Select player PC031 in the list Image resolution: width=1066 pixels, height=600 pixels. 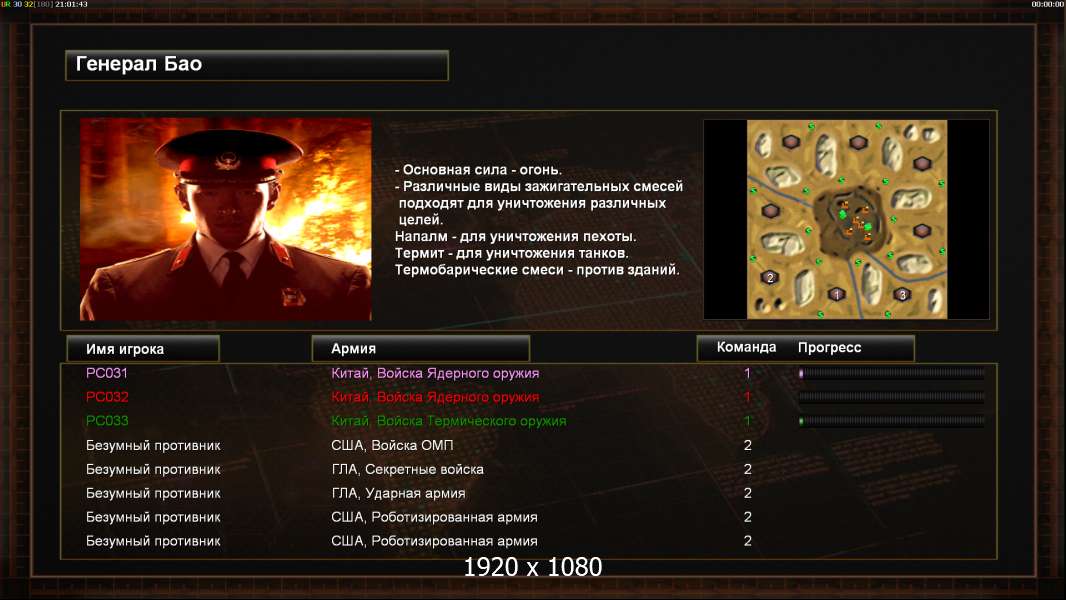point(107,373)
